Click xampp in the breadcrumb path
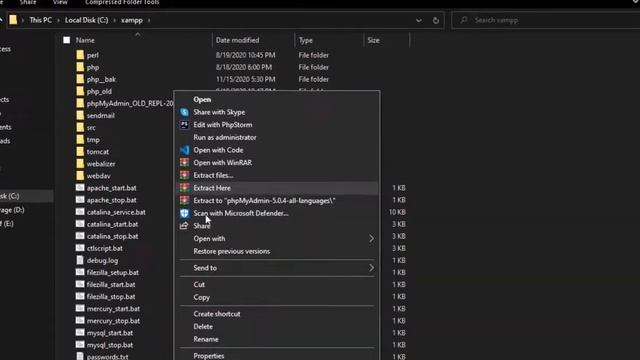This screenshot has width=640, height=360. pyautogui.click(x=132, y=20)
